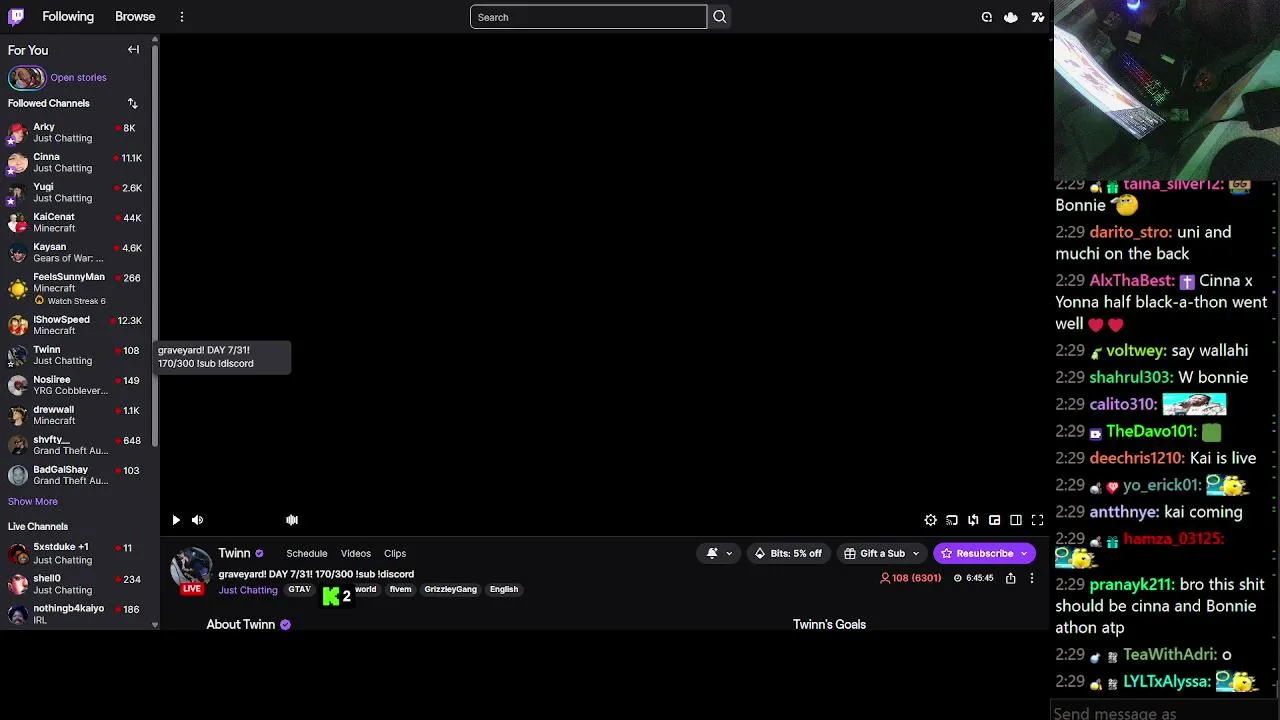
Task: Mute the player volume
Action: pos(197,520)
